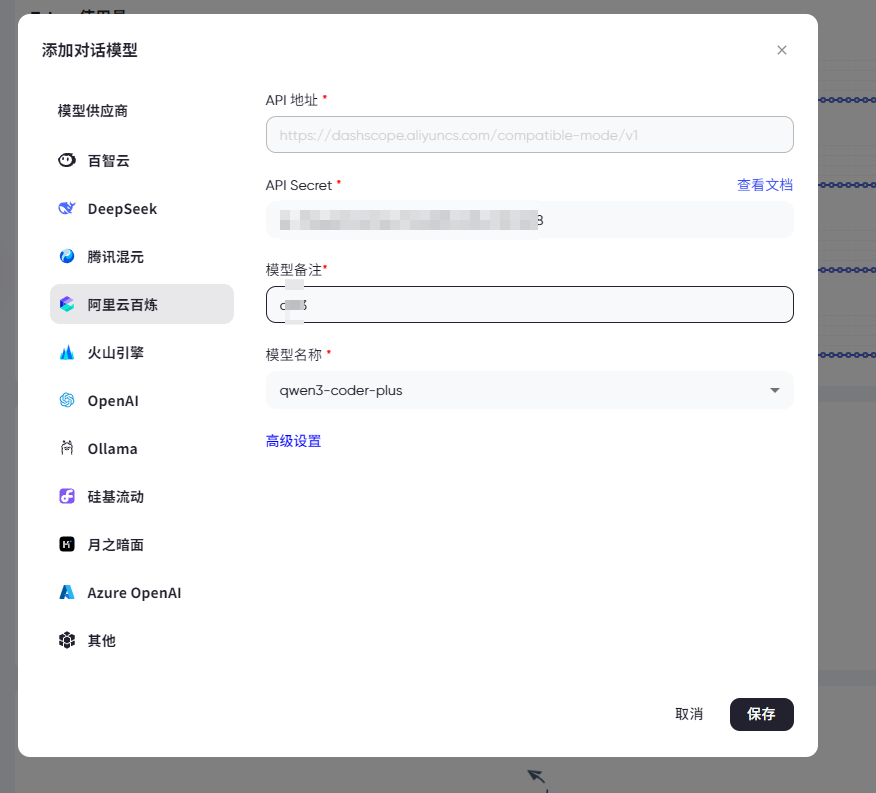Choose 腾讯混元 provider label
This screenshot has height=793, width=876.
pos(115,257)
